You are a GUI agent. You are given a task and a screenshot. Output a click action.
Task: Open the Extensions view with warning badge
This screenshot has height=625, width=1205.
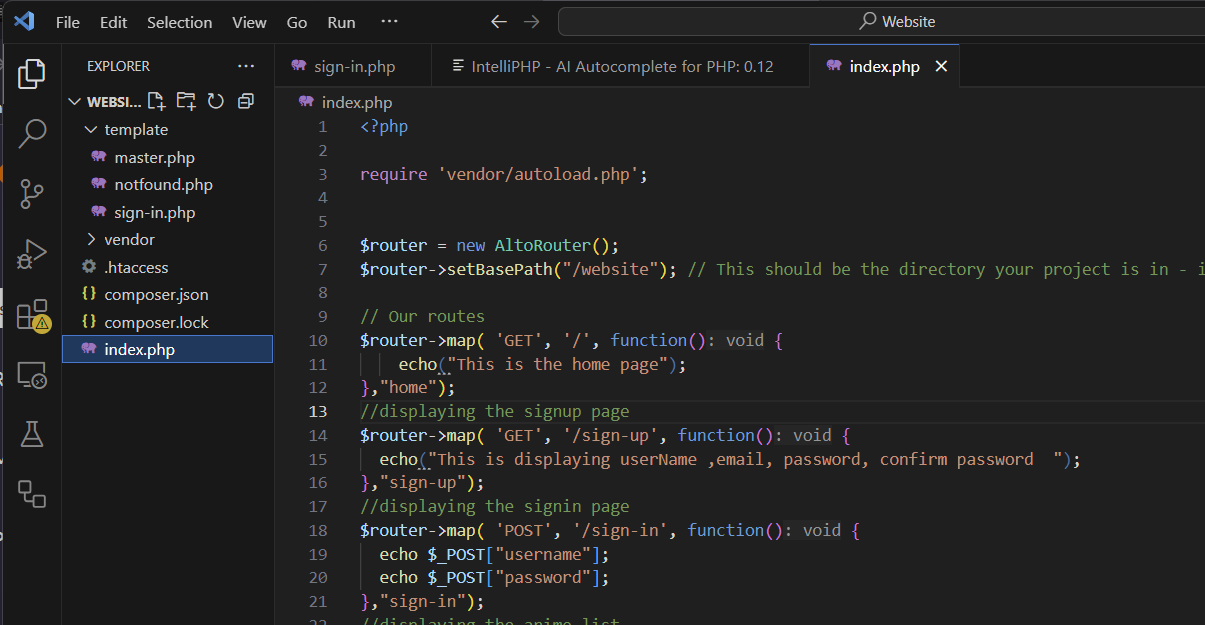(32, 314)
